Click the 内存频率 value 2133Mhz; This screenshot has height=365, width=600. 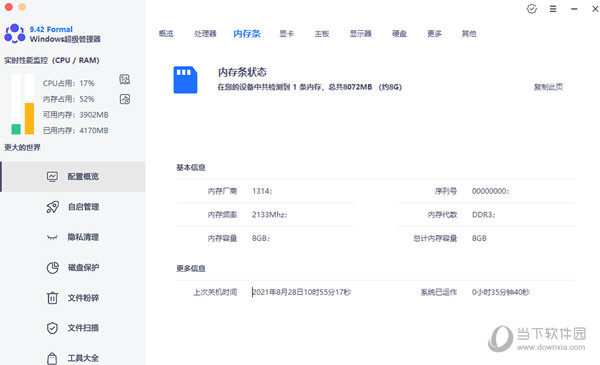click(x=269, y=215)
